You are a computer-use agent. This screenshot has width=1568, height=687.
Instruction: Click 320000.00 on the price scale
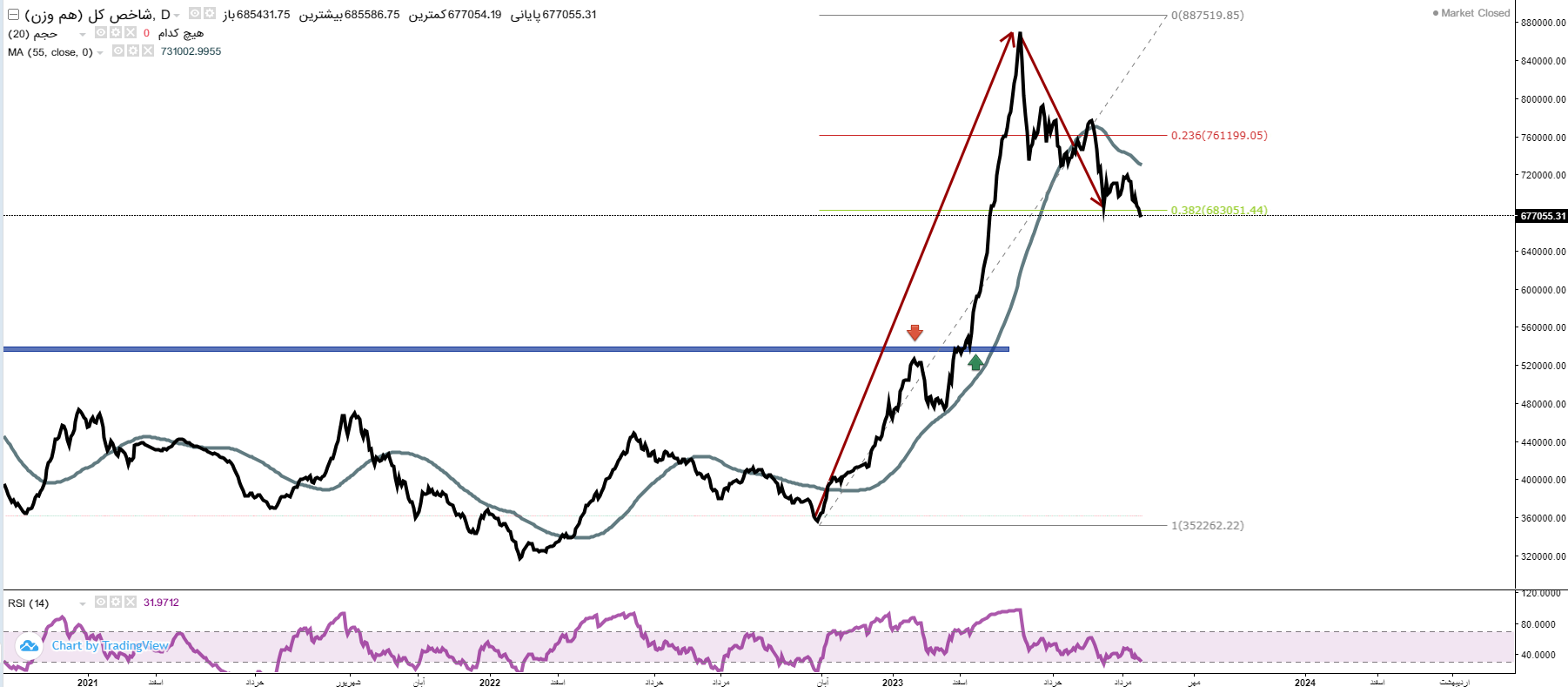pyautogui.click(x=1544, y=556)
